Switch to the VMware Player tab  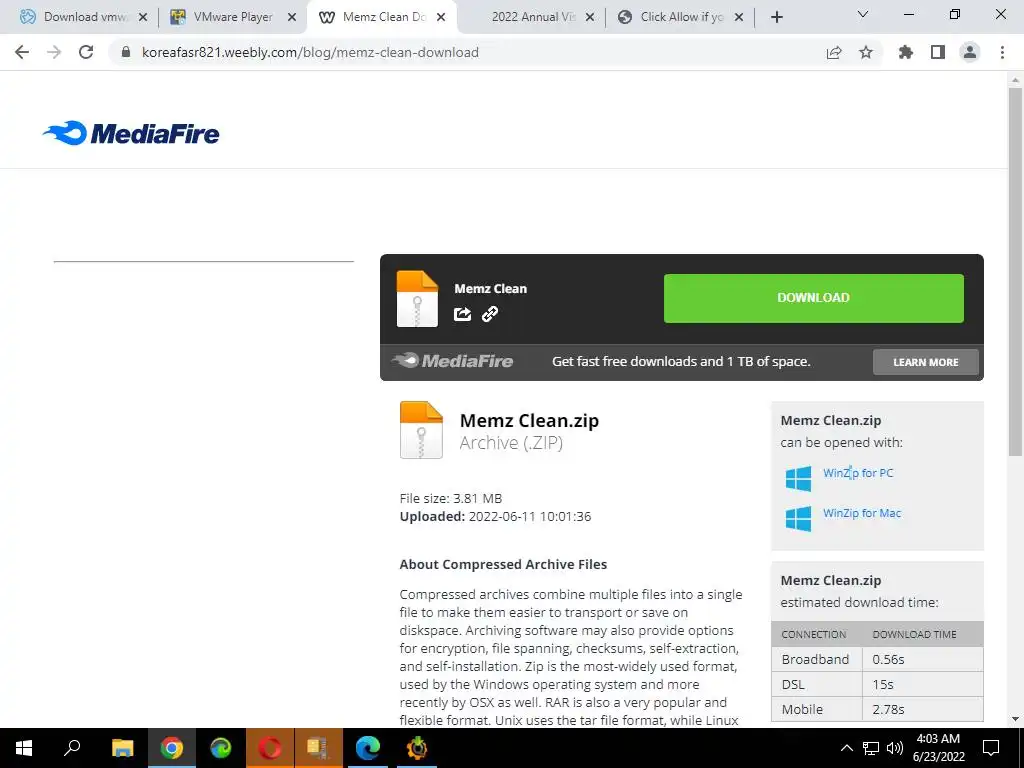tap(233, 17)
